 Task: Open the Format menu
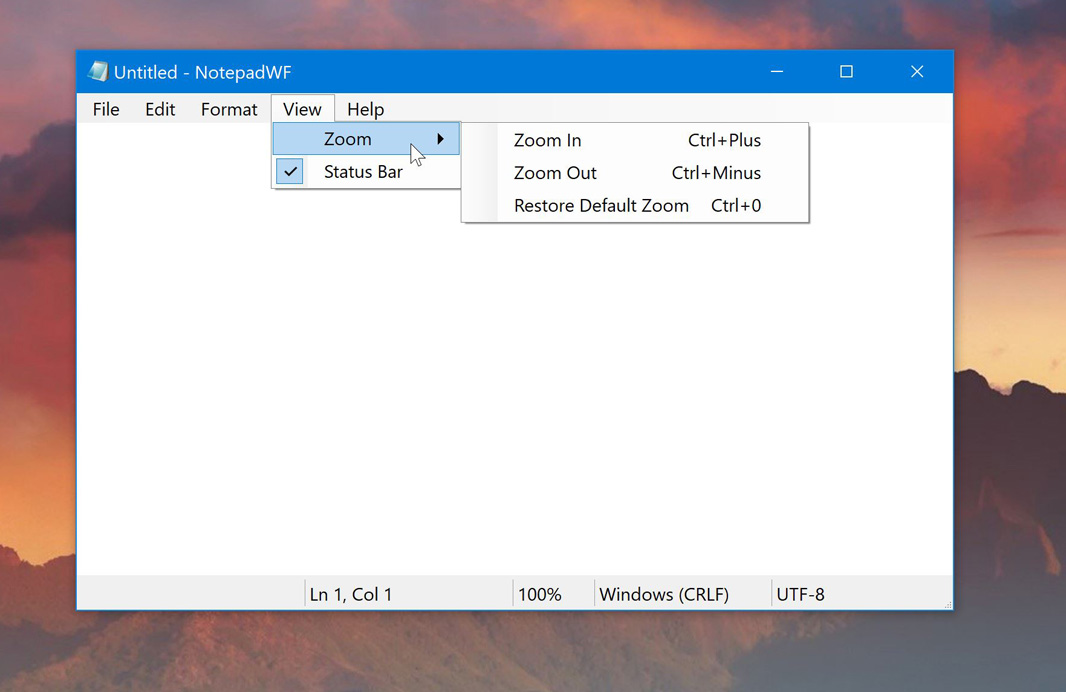point(229,109)
